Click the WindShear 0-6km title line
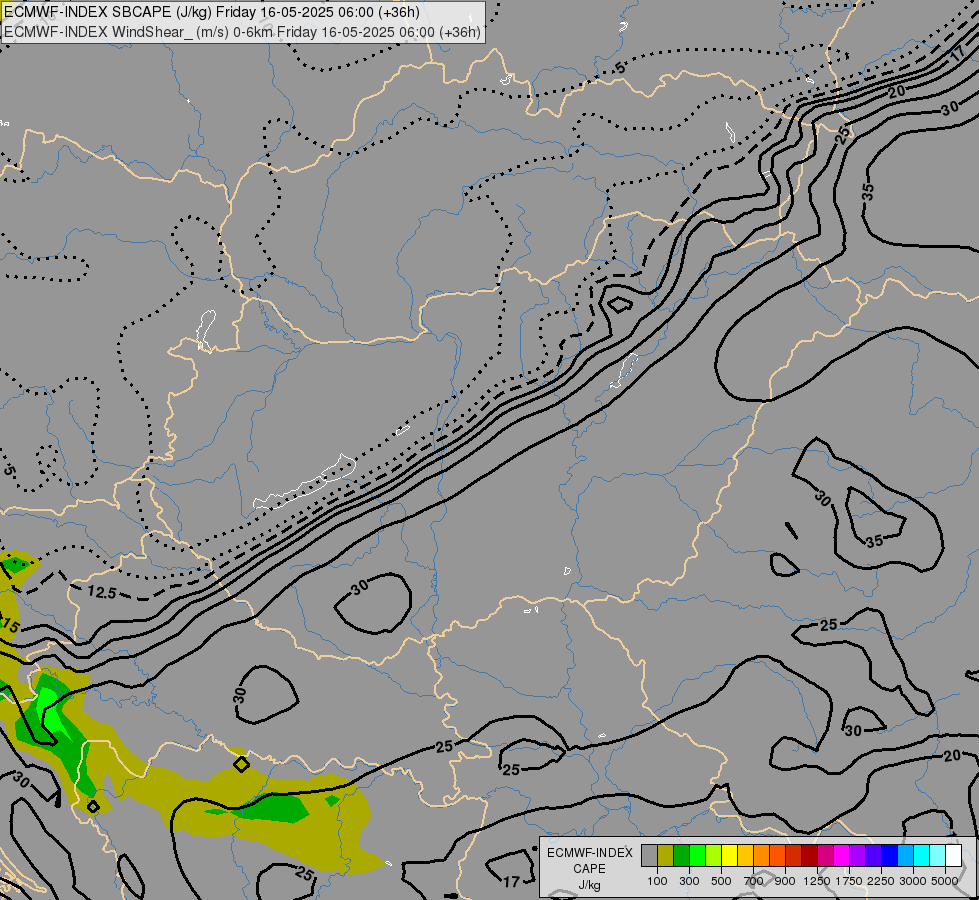The image size is (979, 900). click(x=242, y=31)
